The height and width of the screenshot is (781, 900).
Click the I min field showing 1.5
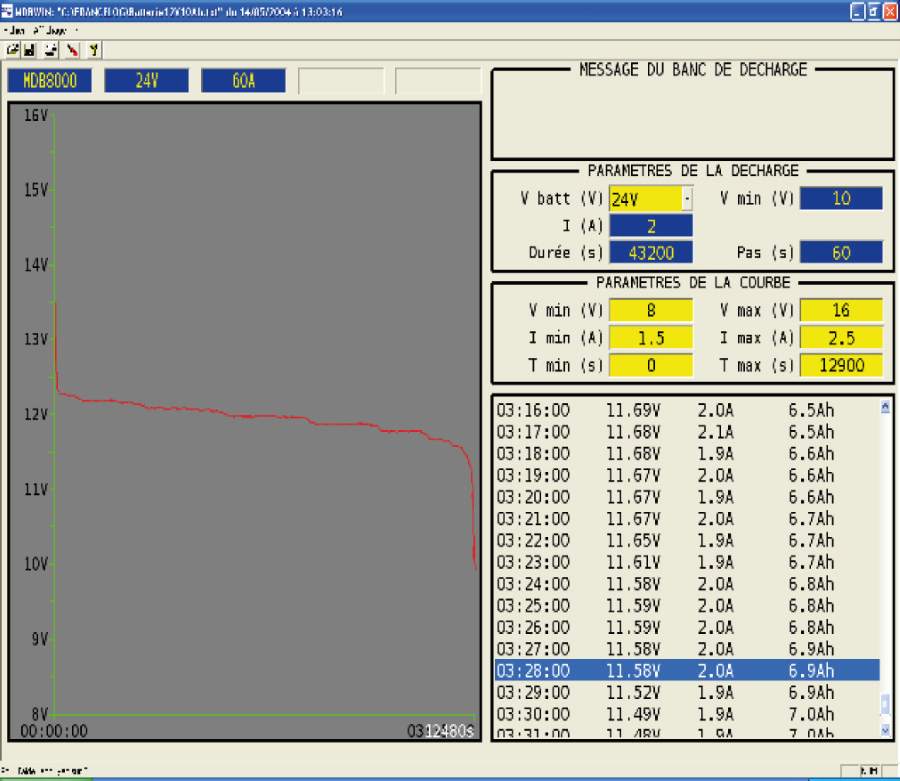(651, 338)
